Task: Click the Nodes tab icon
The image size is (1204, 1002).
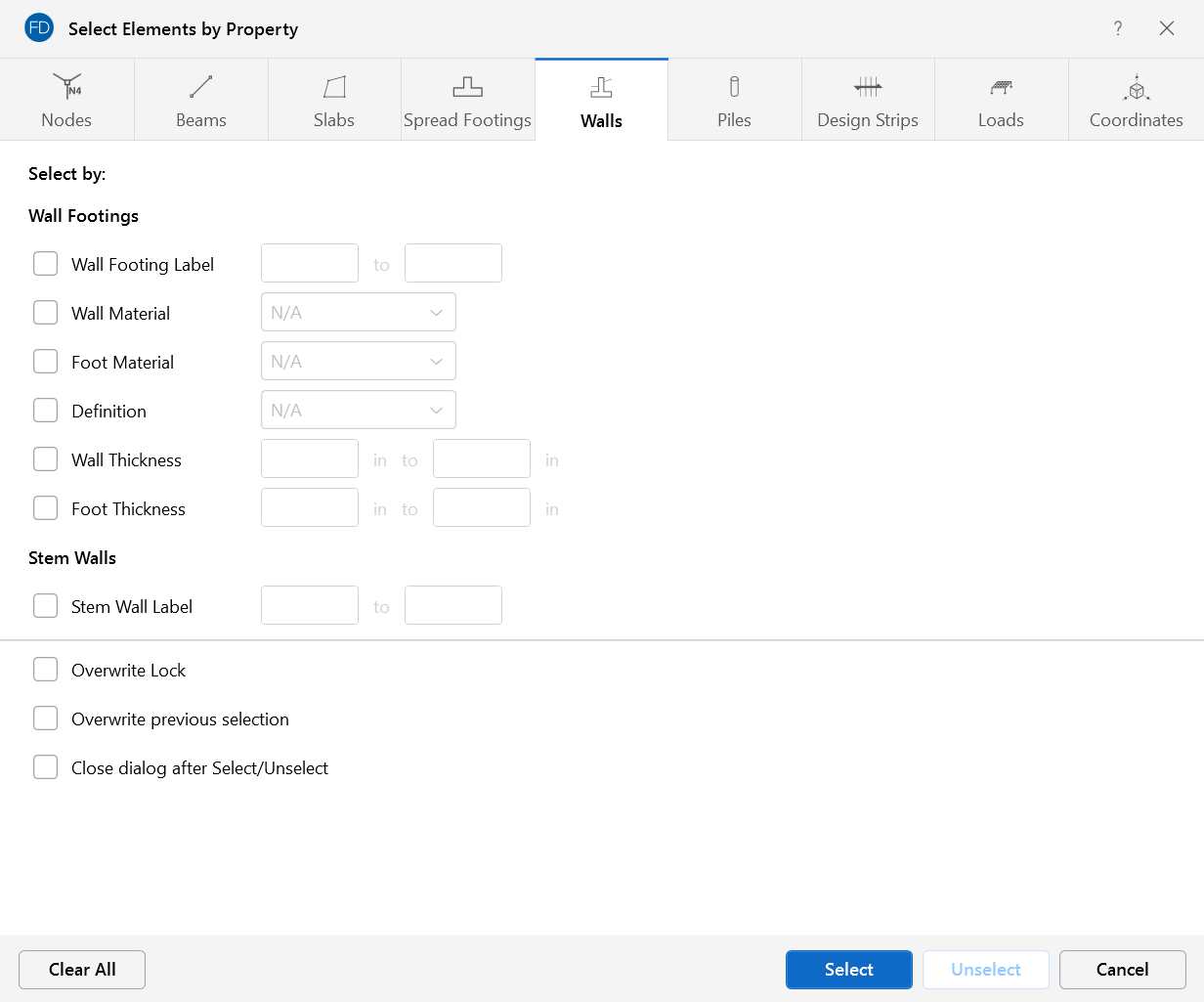Action: point(66,87)
